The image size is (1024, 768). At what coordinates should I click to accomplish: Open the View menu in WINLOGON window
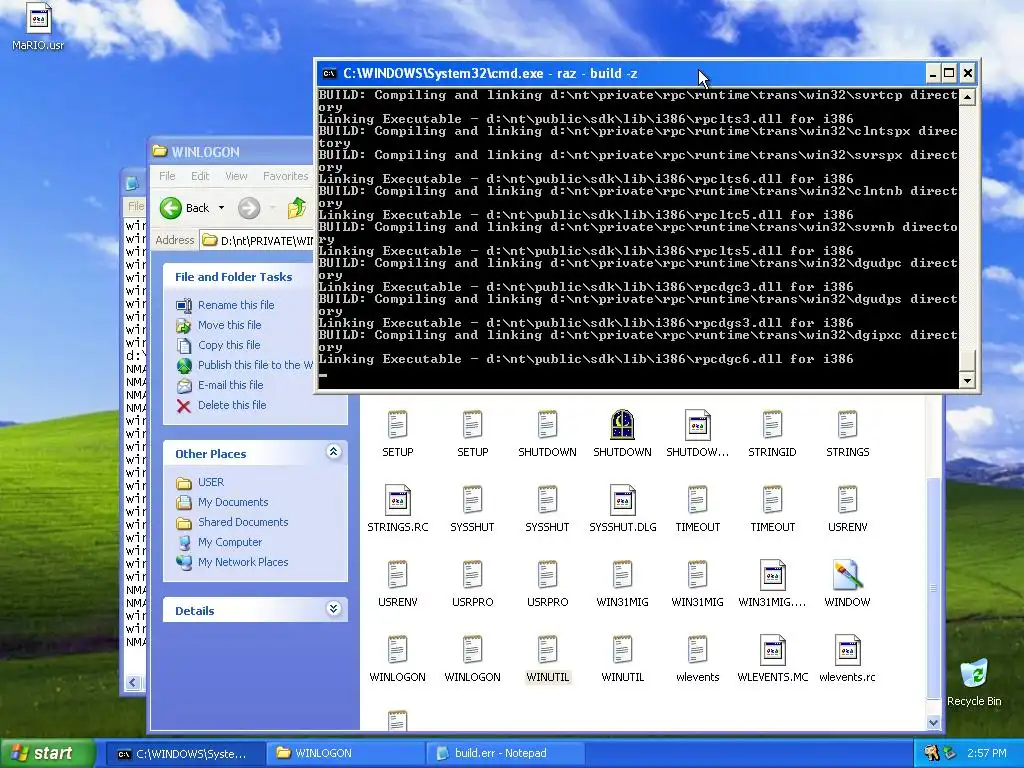236,176
